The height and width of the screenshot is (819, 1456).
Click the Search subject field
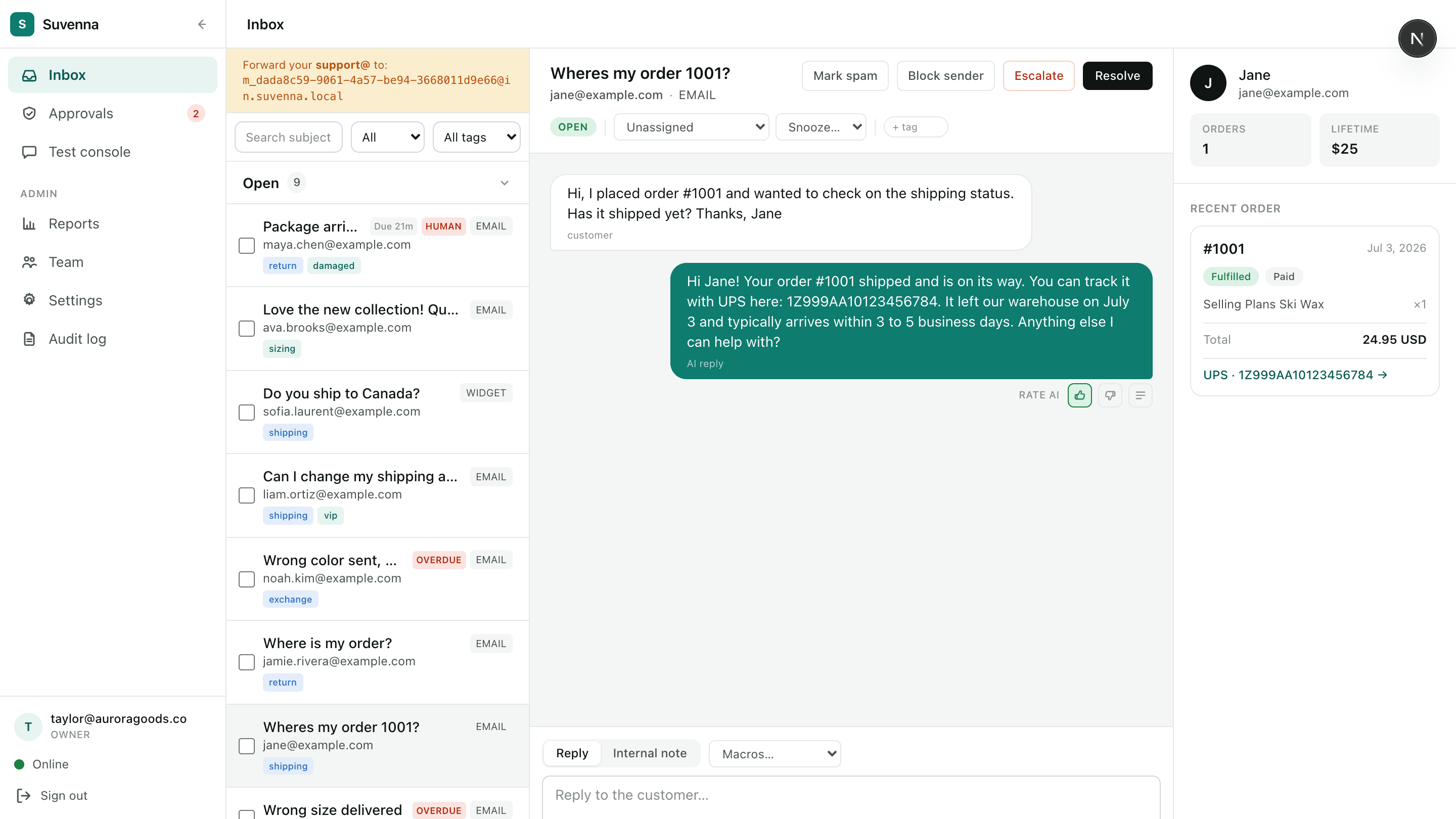(288, 138)
